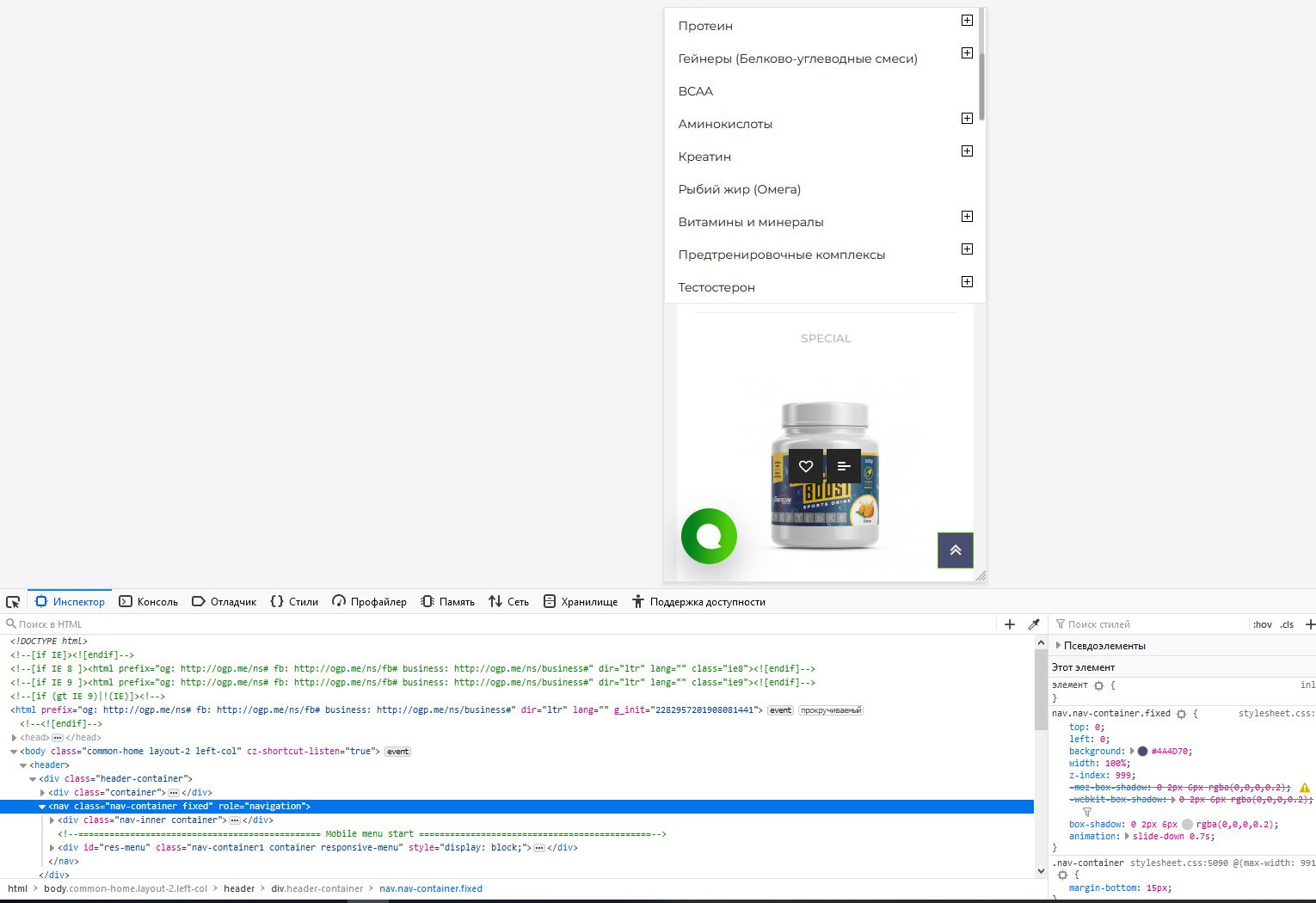Expand the -webkit-box-shadow property arrow
Screen dimensions: 1316x903
(x=1172, y=800)
